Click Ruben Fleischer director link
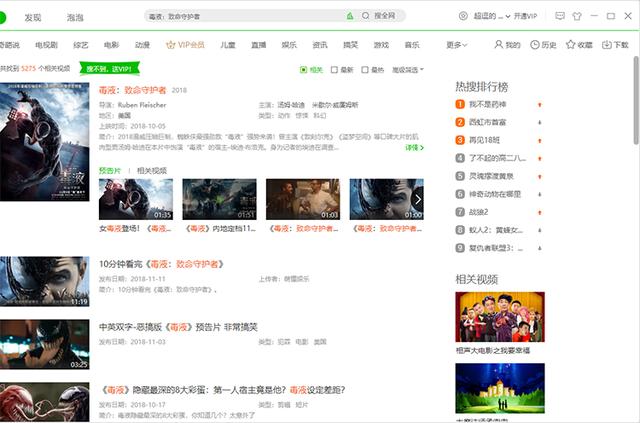The image size is (640, 423). pos(142,105)
